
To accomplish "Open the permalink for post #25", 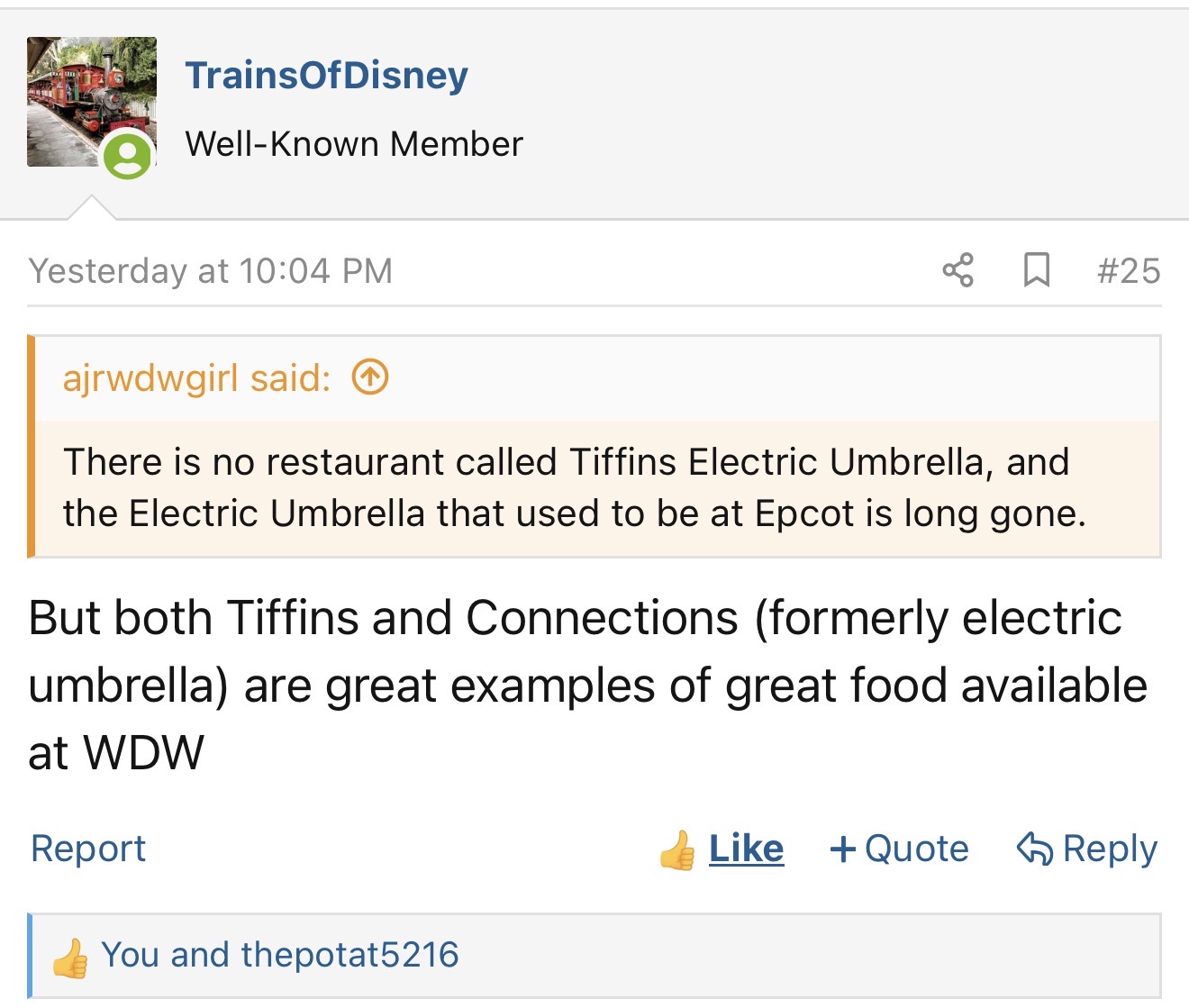I will [1129, 270].
